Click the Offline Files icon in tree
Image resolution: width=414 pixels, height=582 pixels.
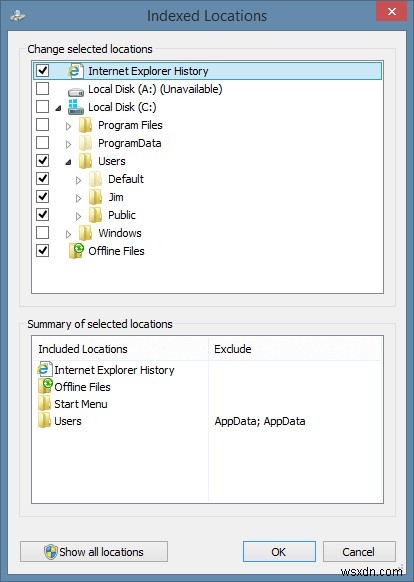click(76, 251)
